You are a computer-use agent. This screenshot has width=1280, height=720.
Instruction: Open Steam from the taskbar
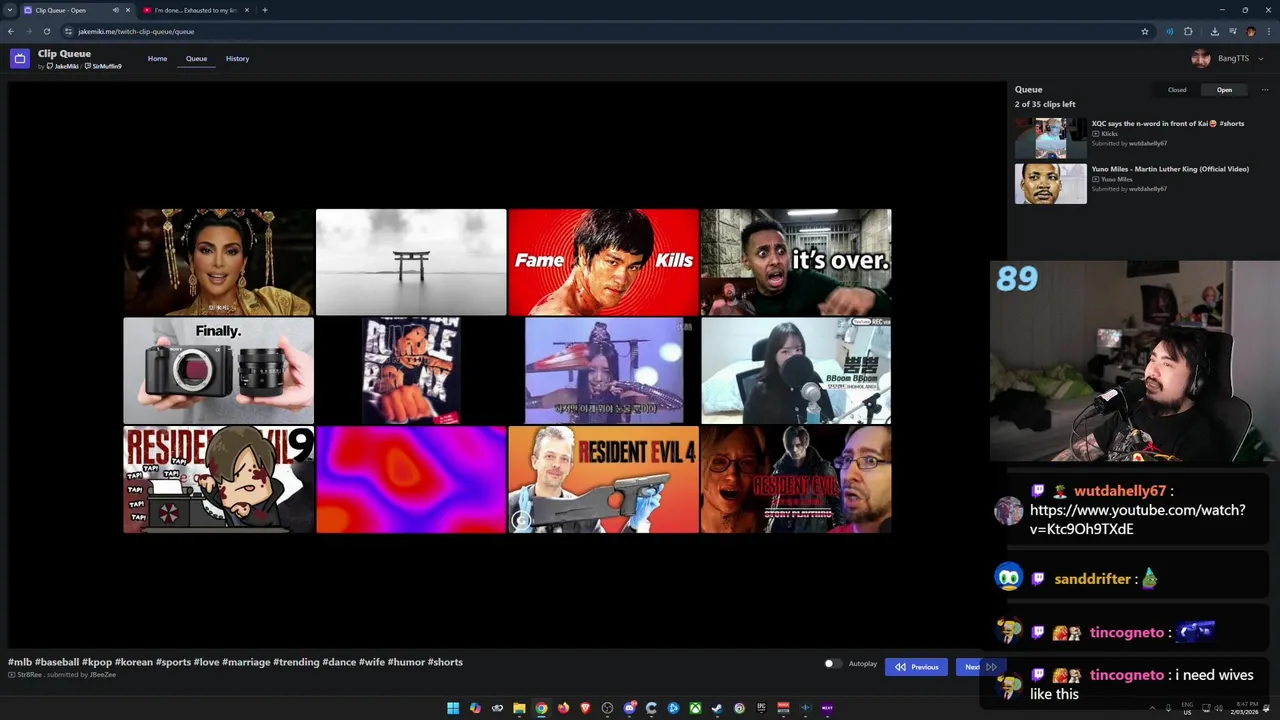tap(717, 708)
